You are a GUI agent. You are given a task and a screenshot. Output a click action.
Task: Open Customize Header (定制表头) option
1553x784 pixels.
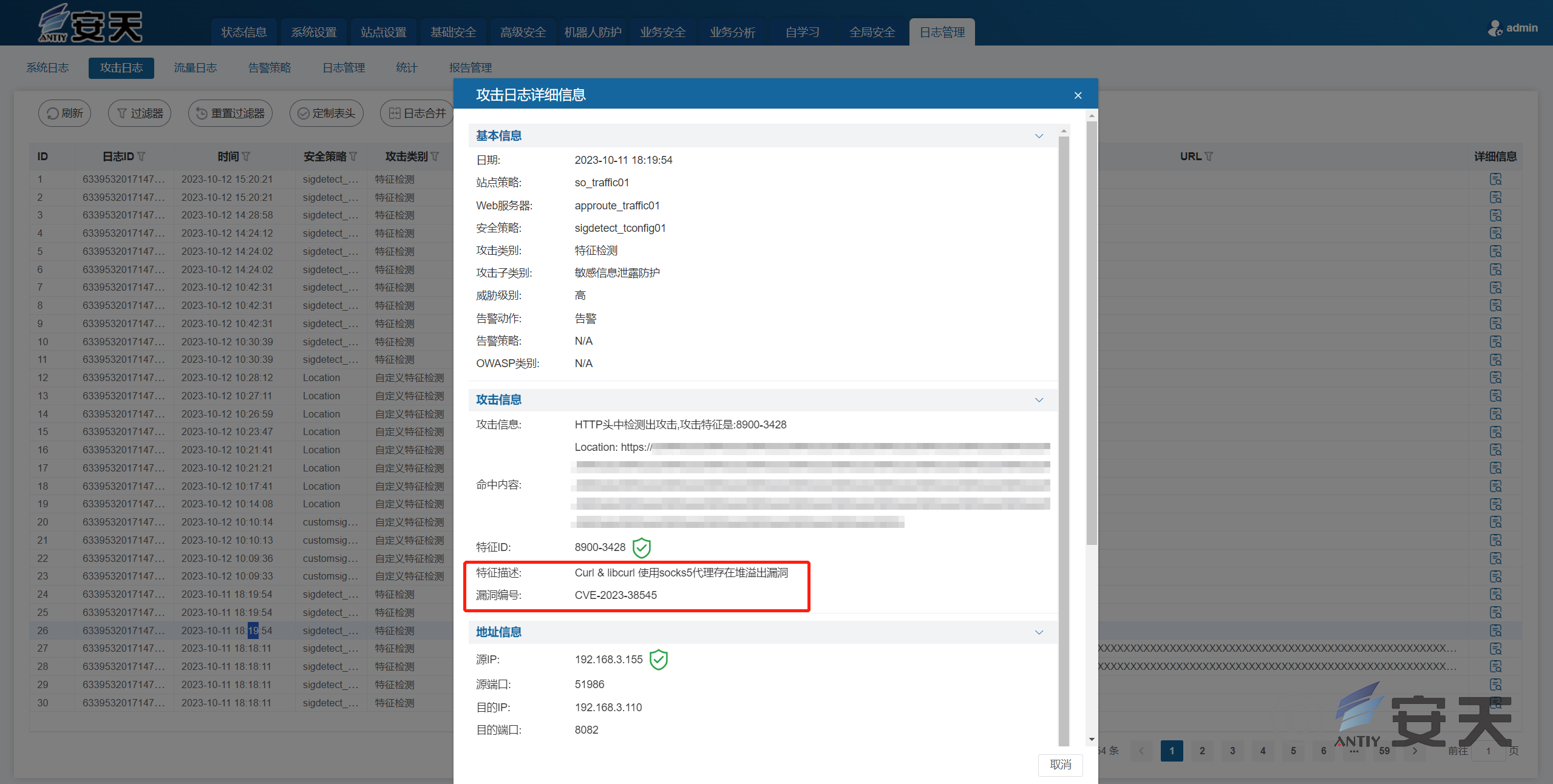pos(327,113)
